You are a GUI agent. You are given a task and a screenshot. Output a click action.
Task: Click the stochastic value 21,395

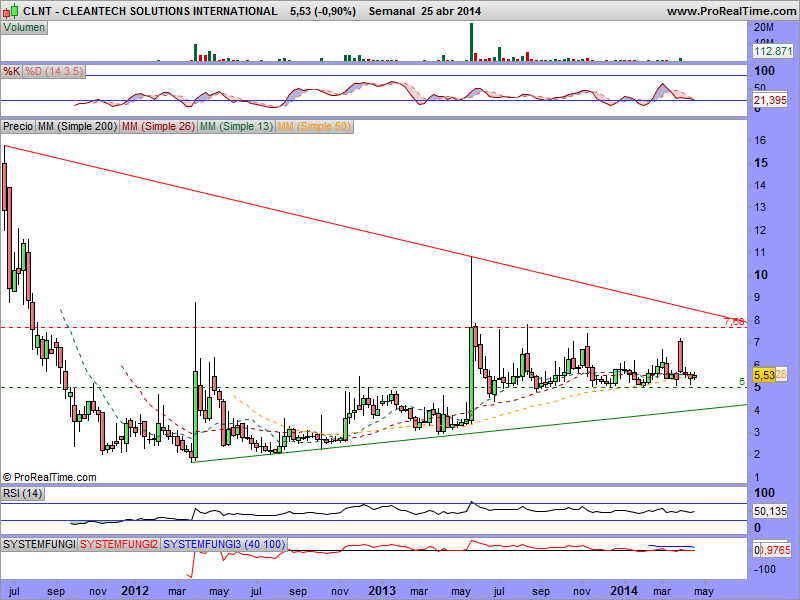(770, 100)
